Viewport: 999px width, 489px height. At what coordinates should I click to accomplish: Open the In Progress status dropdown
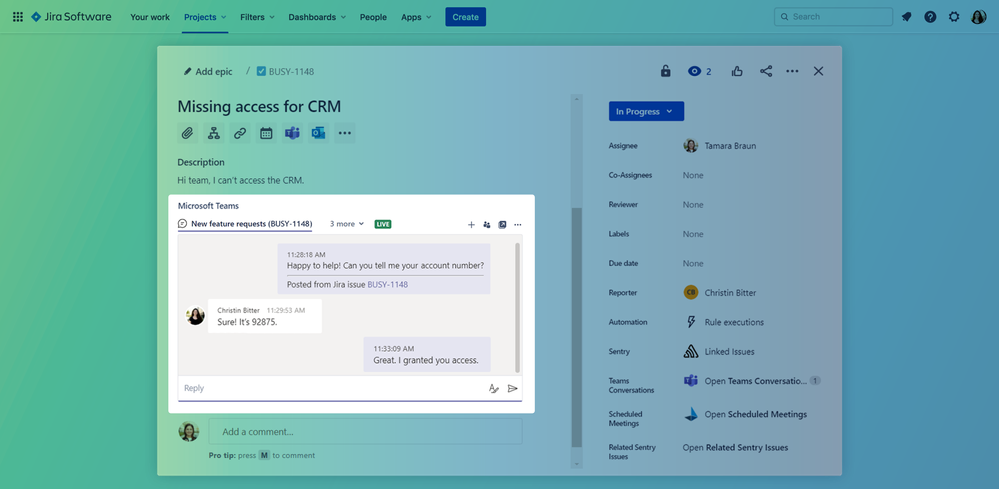coord(646,111)
